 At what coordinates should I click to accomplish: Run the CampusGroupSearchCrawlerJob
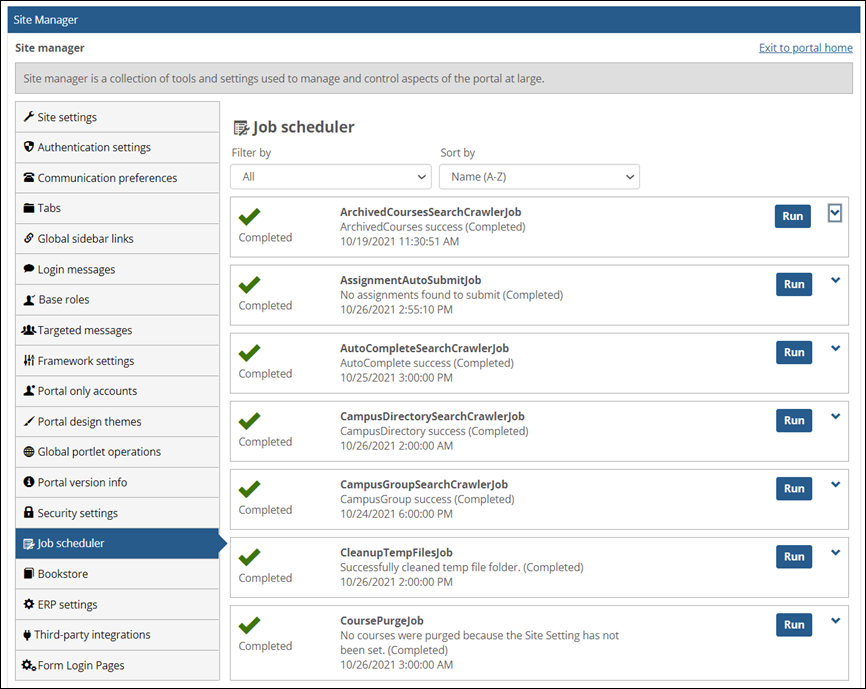coord(794,489)
